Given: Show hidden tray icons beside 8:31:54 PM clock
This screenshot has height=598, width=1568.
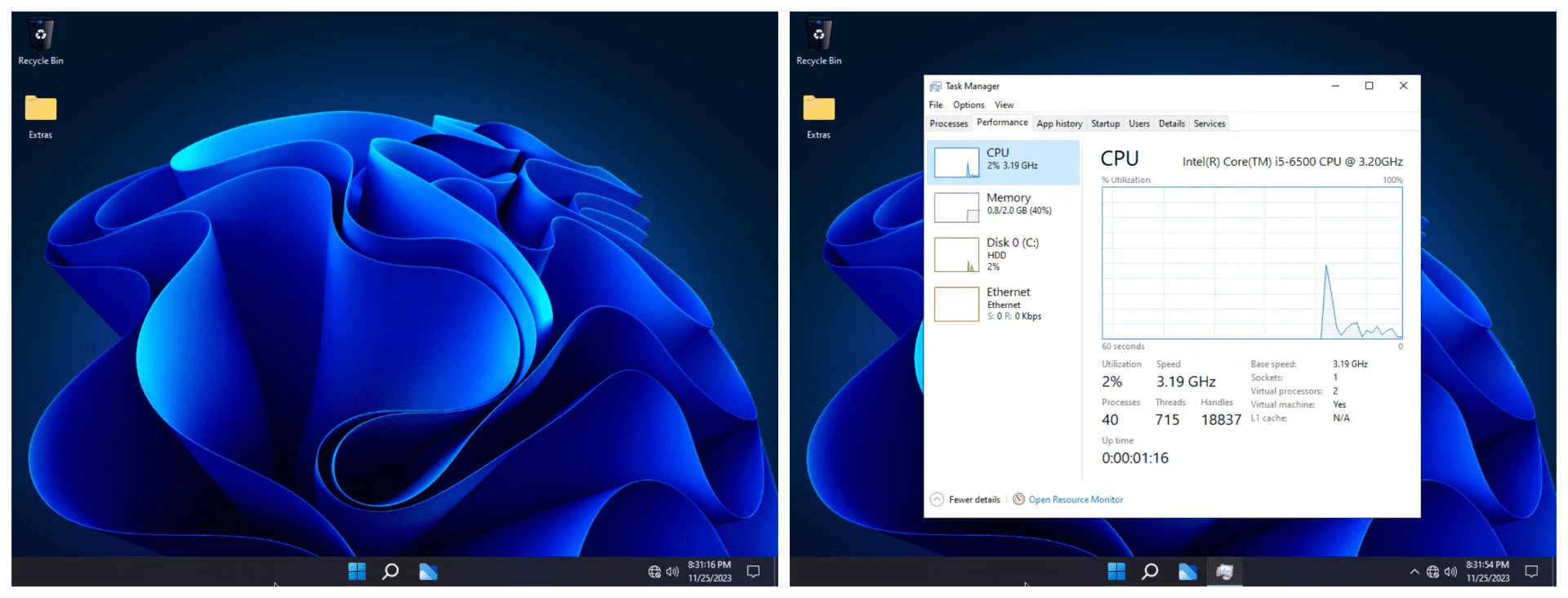Looking at the screenshot, I should pos(1414,572).
